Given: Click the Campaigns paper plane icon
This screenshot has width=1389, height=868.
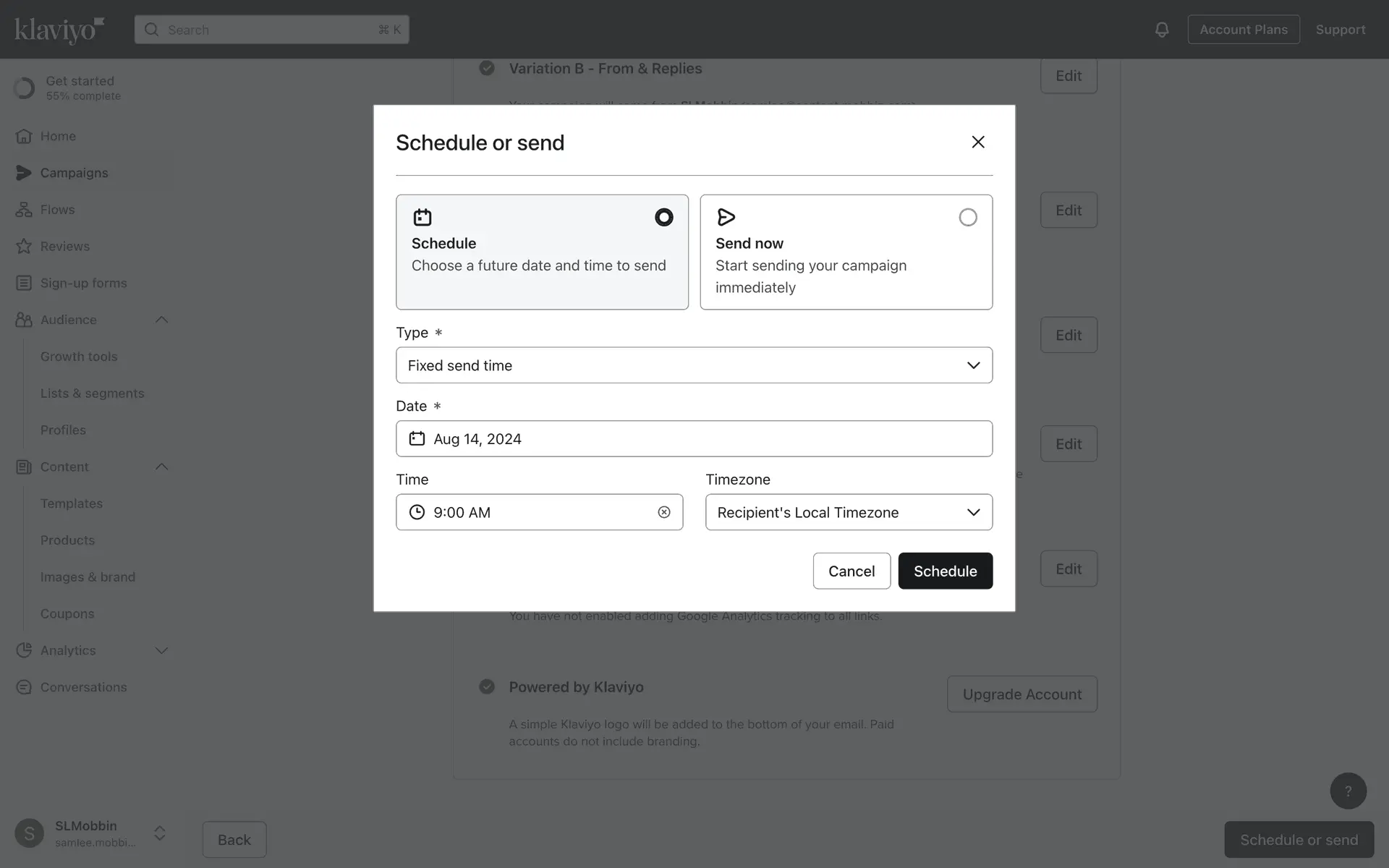Looking at the screenshot, I should pos(24,173).
